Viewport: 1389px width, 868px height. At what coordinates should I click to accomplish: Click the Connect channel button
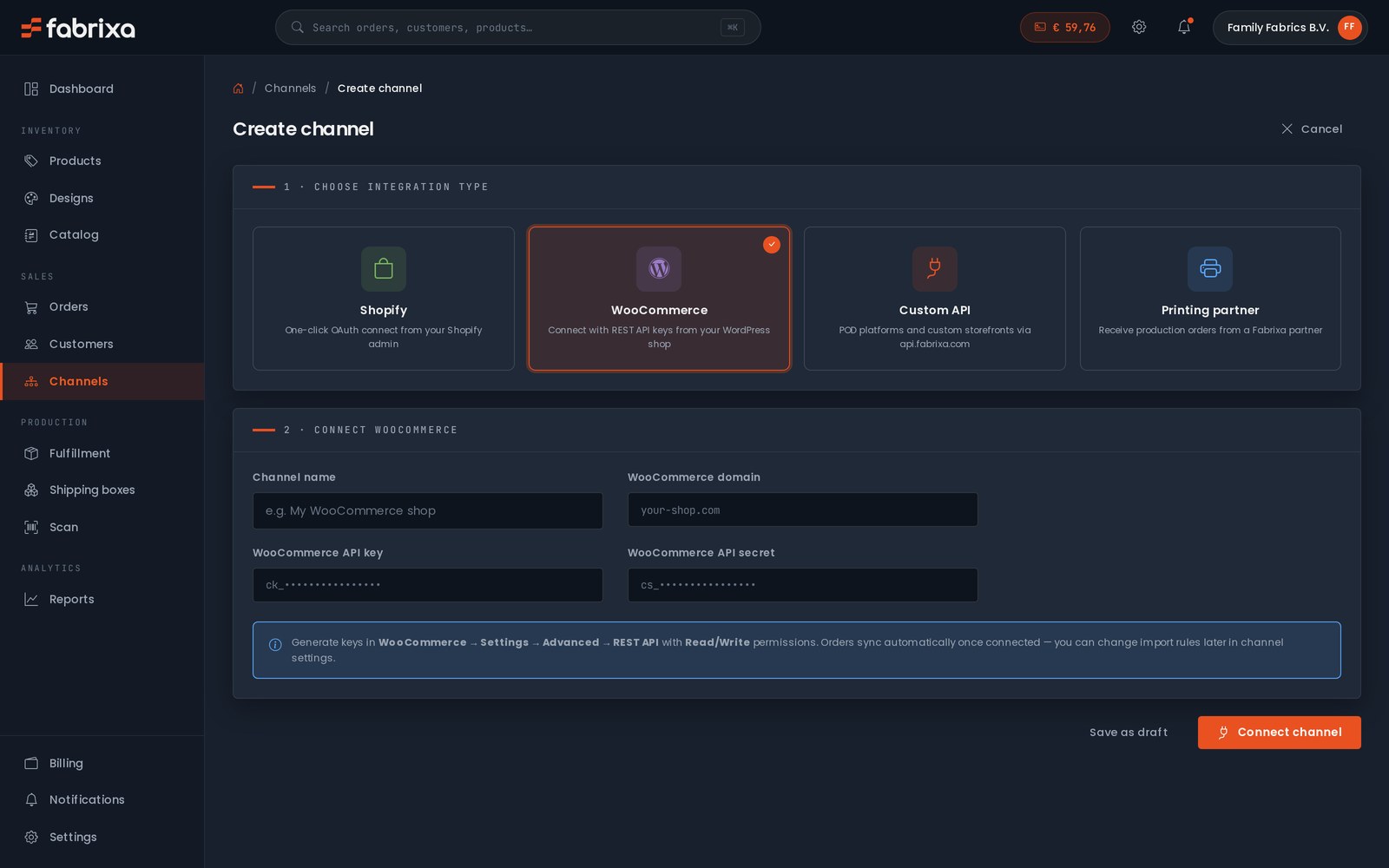(x=1280, y=733)
